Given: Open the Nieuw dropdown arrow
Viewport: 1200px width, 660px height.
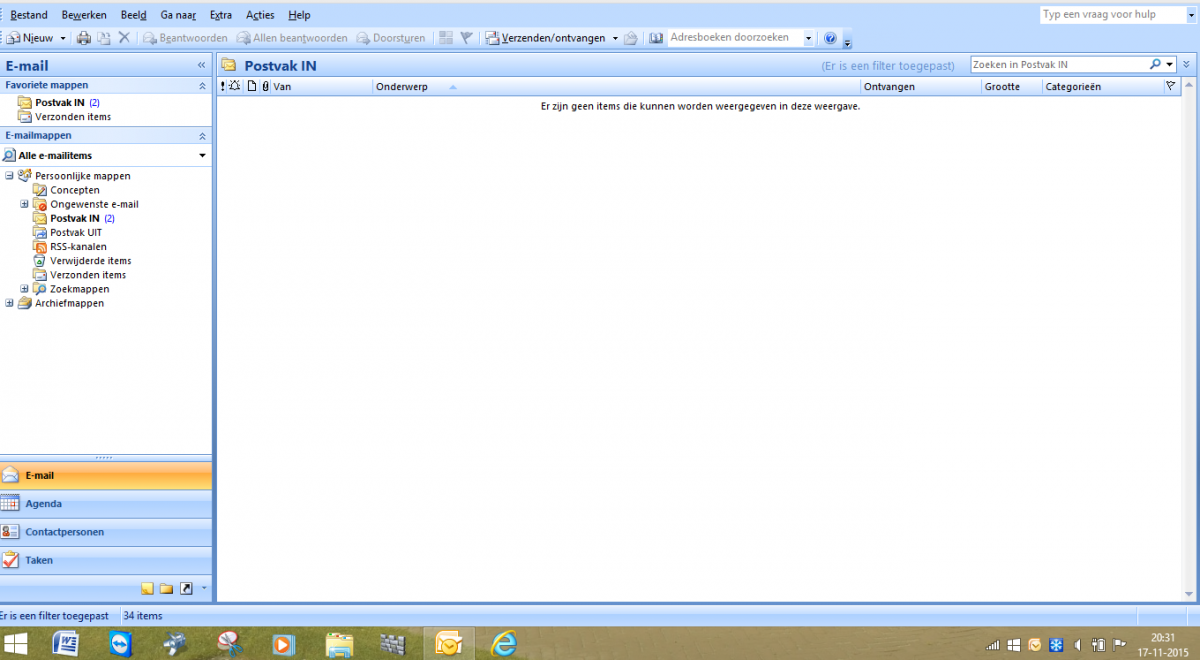Looking at the screenshot, I should pos(63,38).
